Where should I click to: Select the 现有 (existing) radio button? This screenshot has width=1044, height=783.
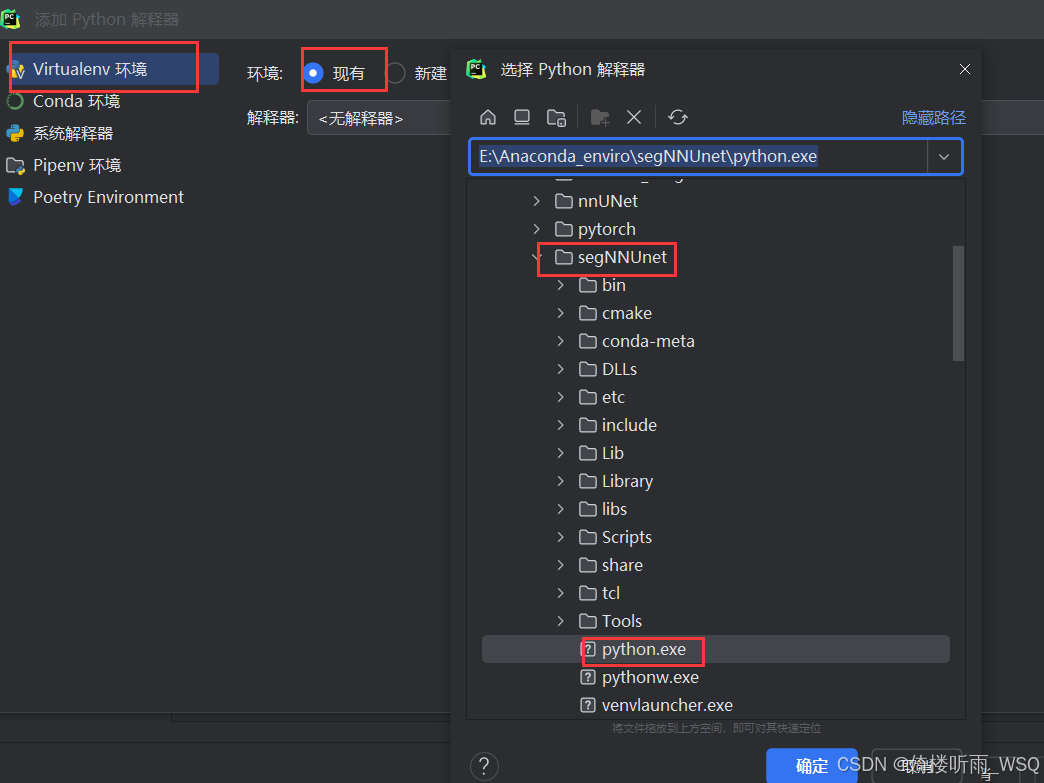point(313,73)
